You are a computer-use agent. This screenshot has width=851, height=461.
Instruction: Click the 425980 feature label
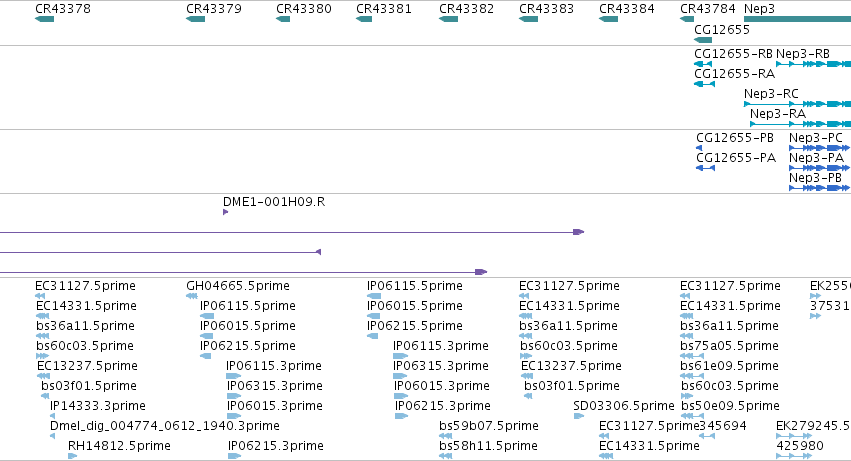click(x=800, y=446)
